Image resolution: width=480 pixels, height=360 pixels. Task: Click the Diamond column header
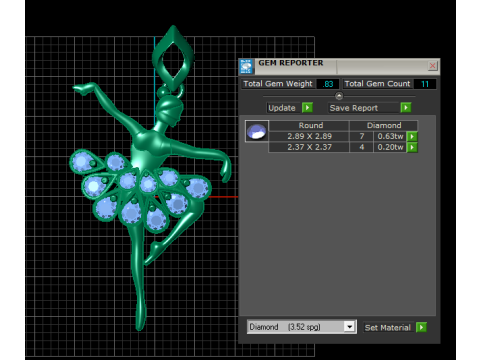tap(384, 125)
